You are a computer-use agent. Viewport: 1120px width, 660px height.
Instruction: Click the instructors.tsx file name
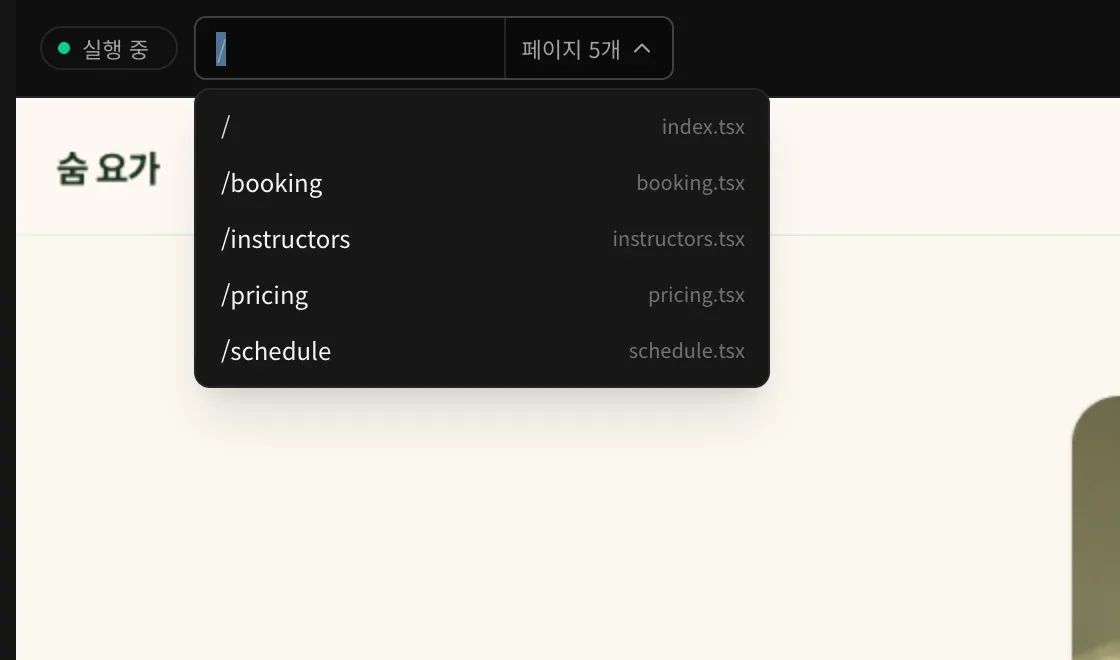coord(678,239)
